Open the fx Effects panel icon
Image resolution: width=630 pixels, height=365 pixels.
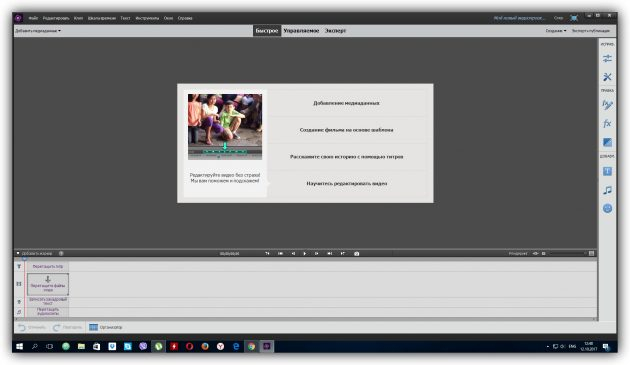pyautogui.click(x=607, y=124)
